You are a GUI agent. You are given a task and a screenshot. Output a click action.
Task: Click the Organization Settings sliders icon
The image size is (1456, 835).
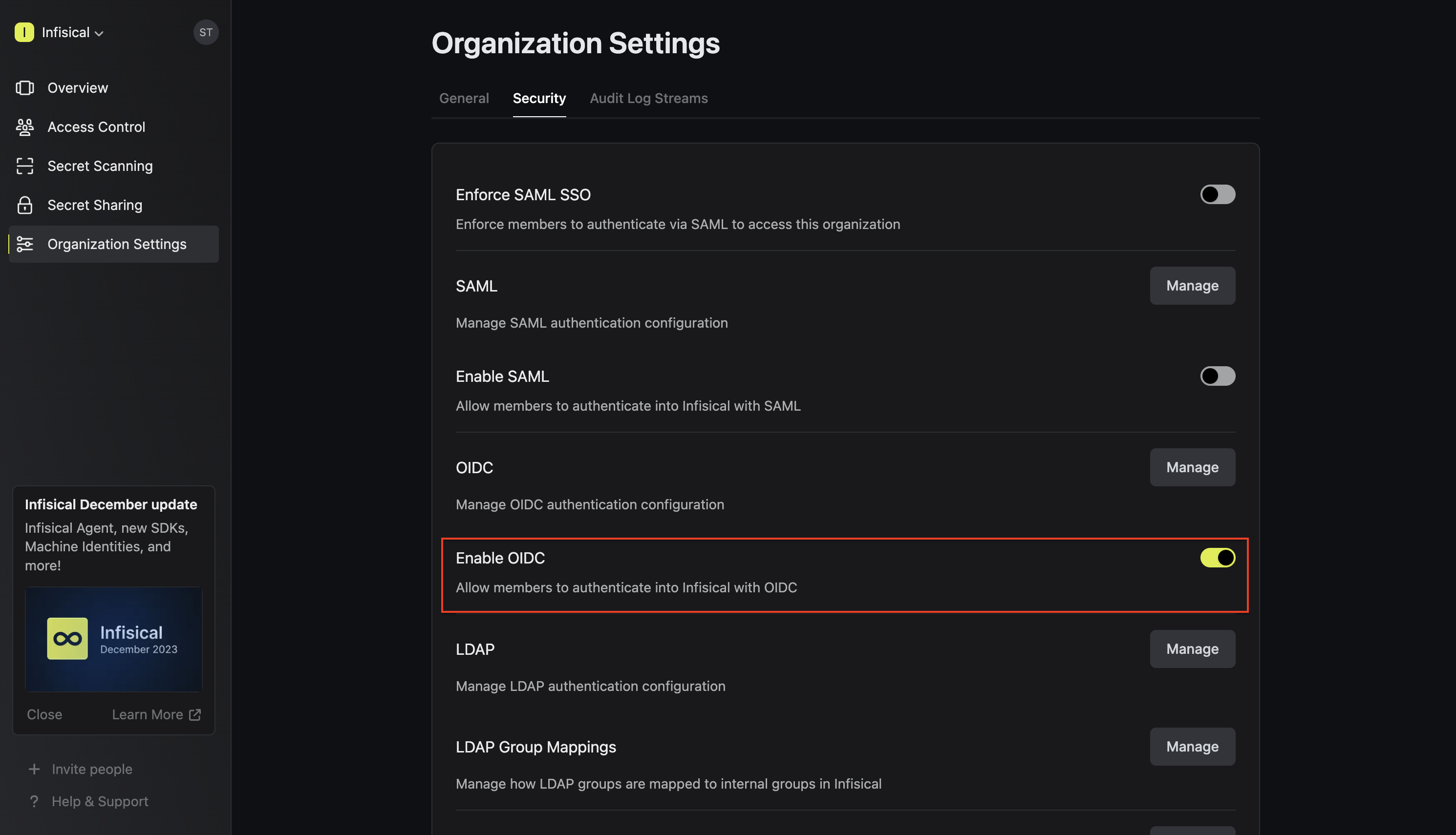point(24,244)
